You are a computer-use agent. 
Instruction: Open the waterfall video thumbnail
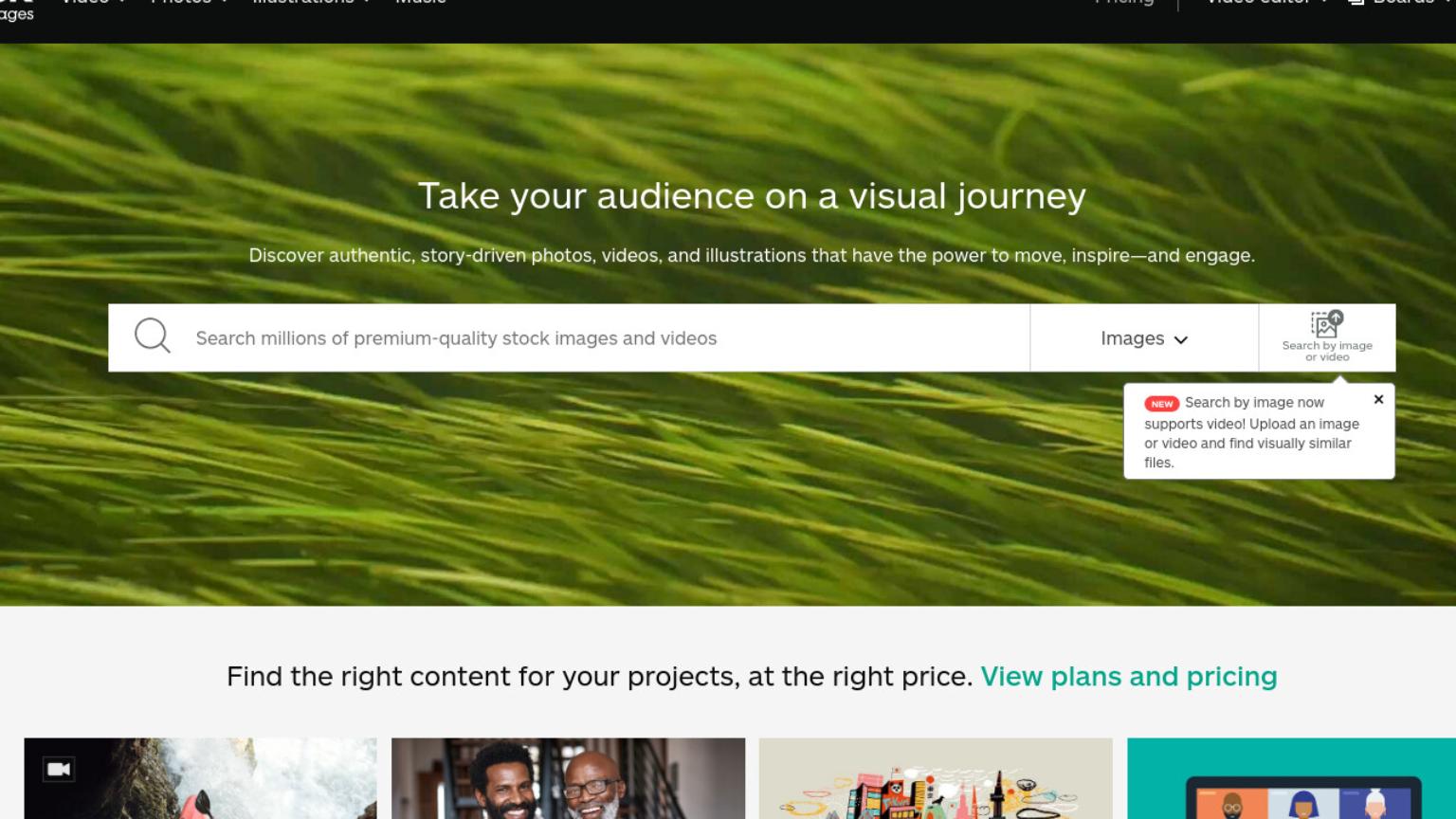pyautogui.click(x=200, y=778)
